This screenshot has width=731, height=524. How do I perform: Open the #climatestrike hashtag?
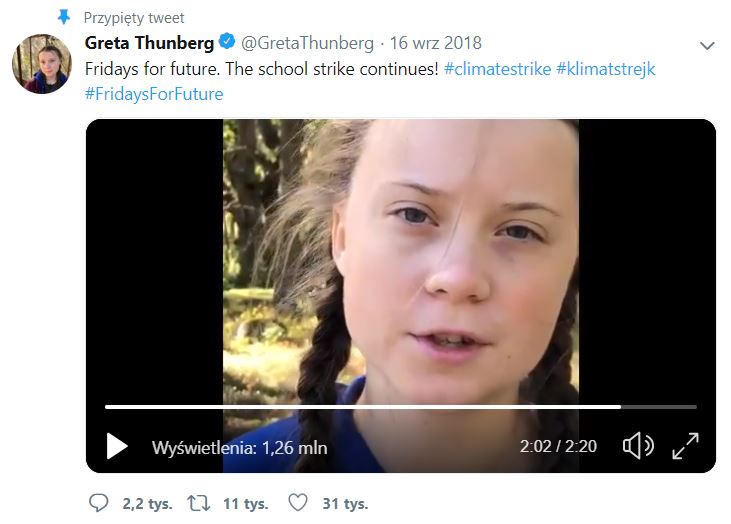496,69
